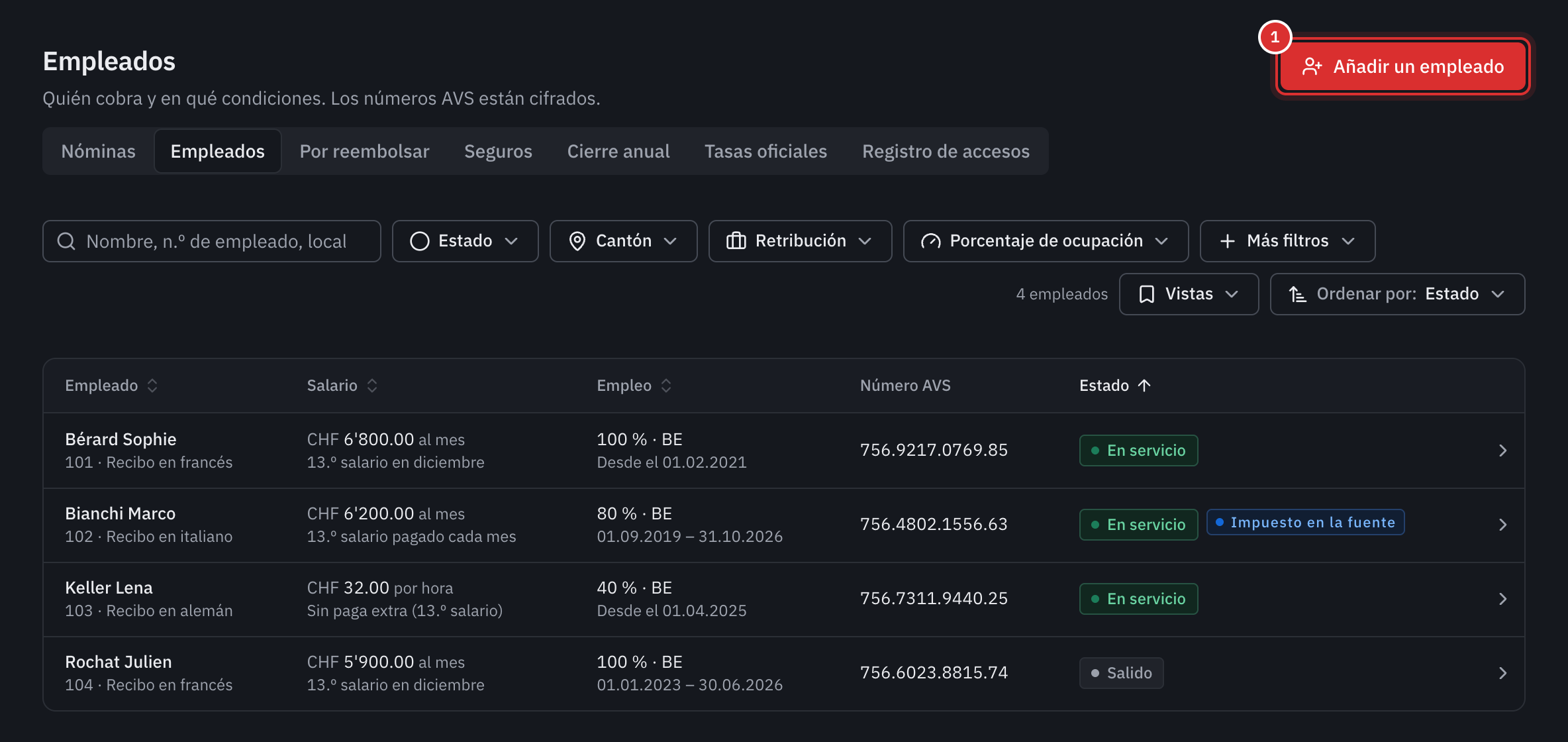Image resolution: width=1568 pixels, height=742 pixels.
Task: Click the name Rochat Julien
Action: point(119,662)
